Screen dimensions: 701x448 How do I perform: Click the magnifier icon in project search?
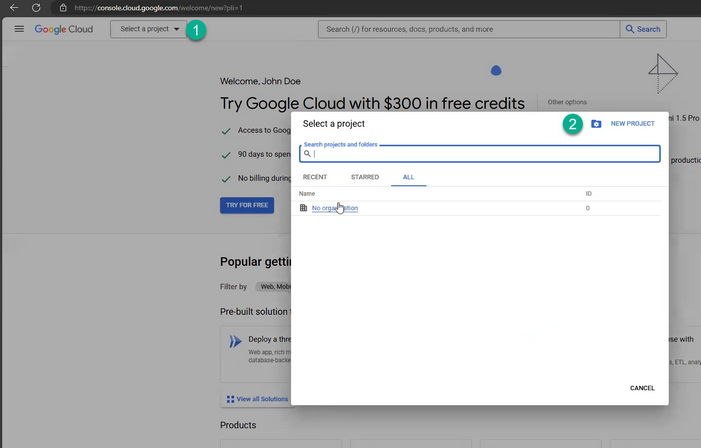click(307, 154)
